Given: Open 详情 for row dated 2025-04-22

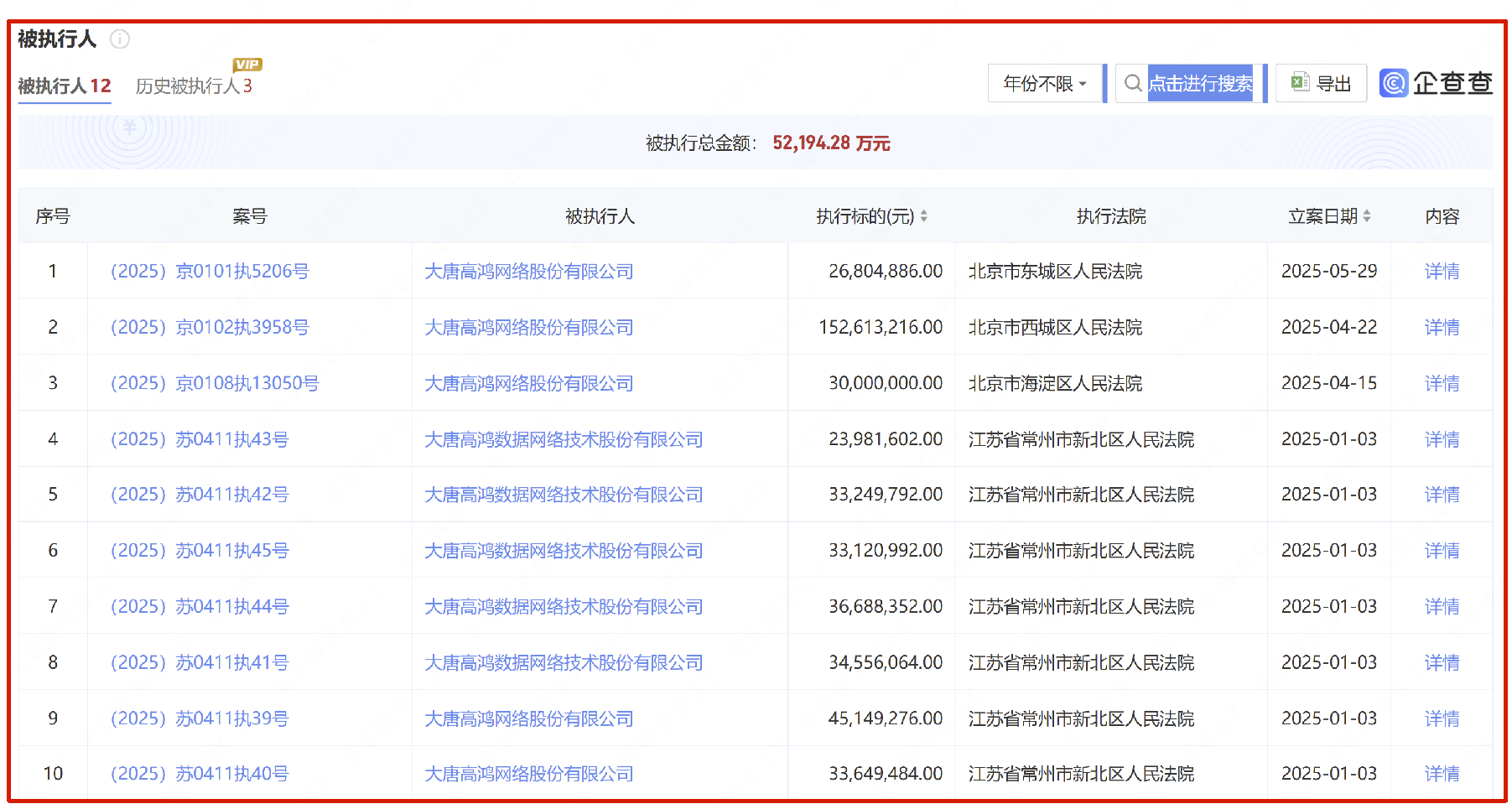Looking at the screenshot, I should point(1442,328).
